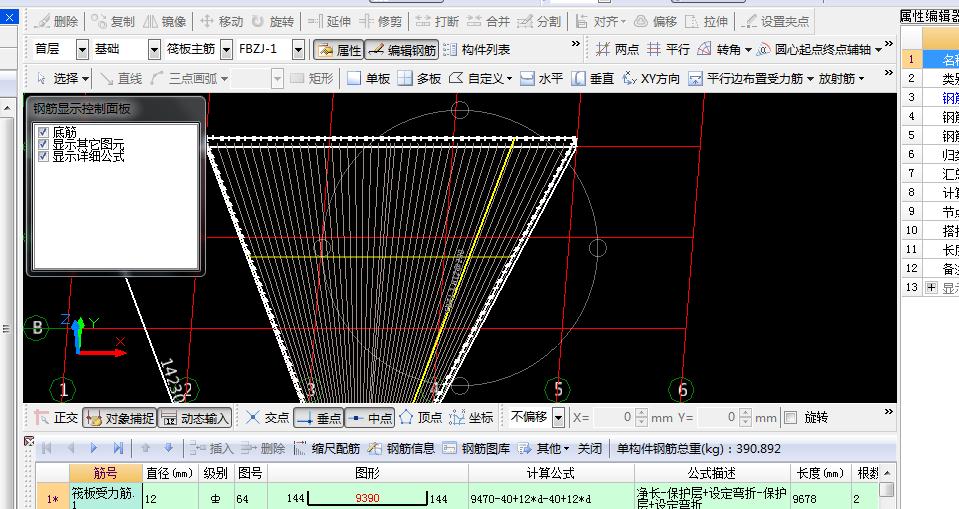959x509 pixels.
Task: Select the 打断 break tool
Action: tap(437, 21)
